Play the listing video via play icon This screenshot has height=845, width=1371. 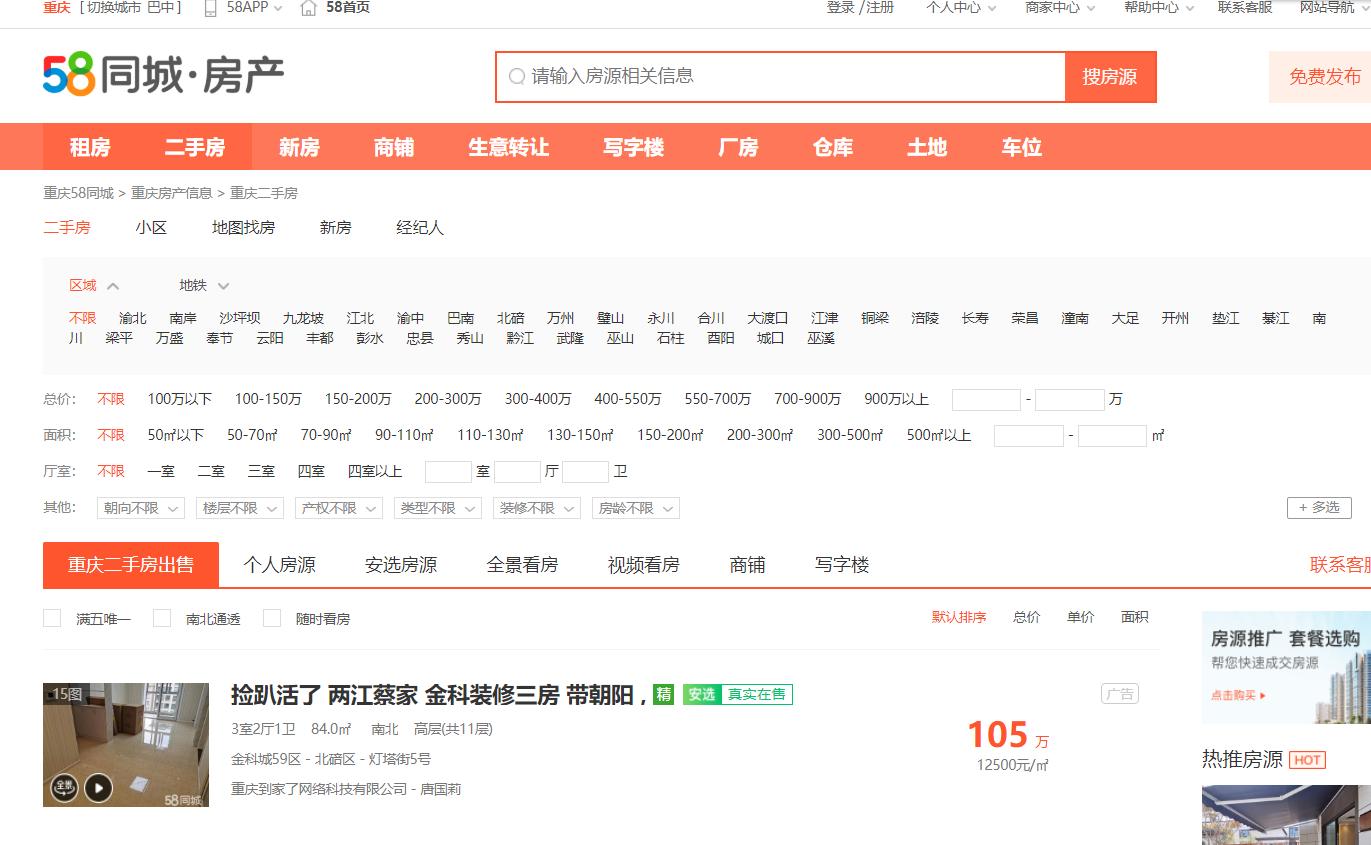coord(99,787)
